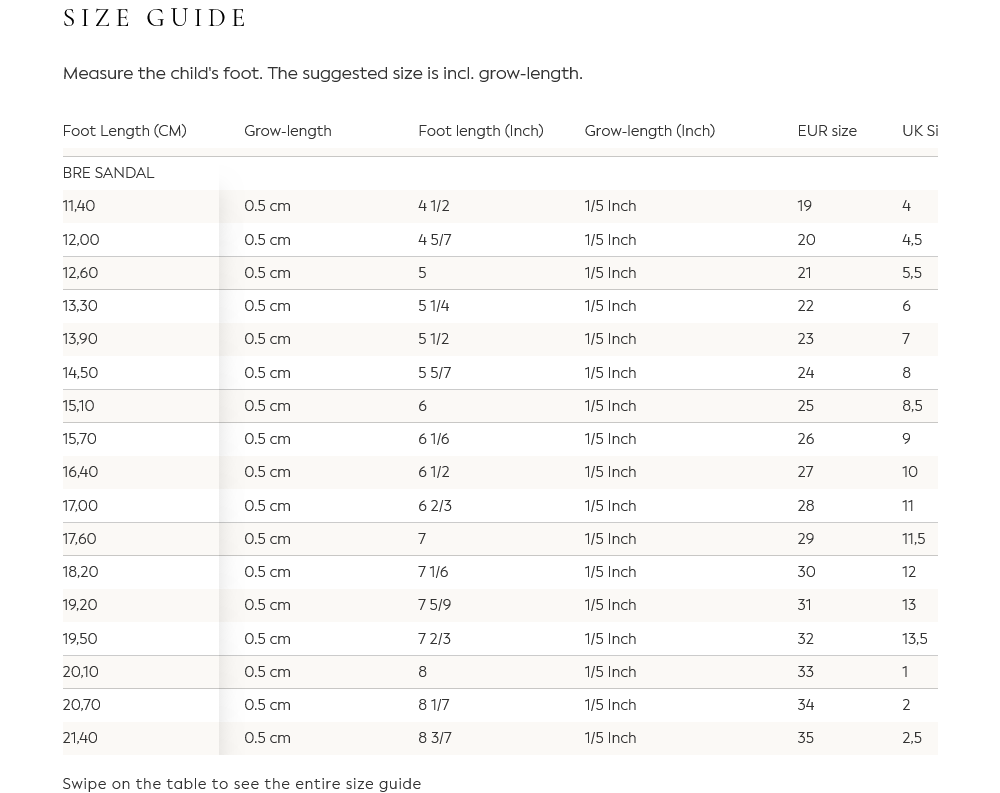The height and width of the screenshot is (793, 1000).
Task: Click EUR size 19 in the table
Action: pyautogui.click(x=804, y=206)
